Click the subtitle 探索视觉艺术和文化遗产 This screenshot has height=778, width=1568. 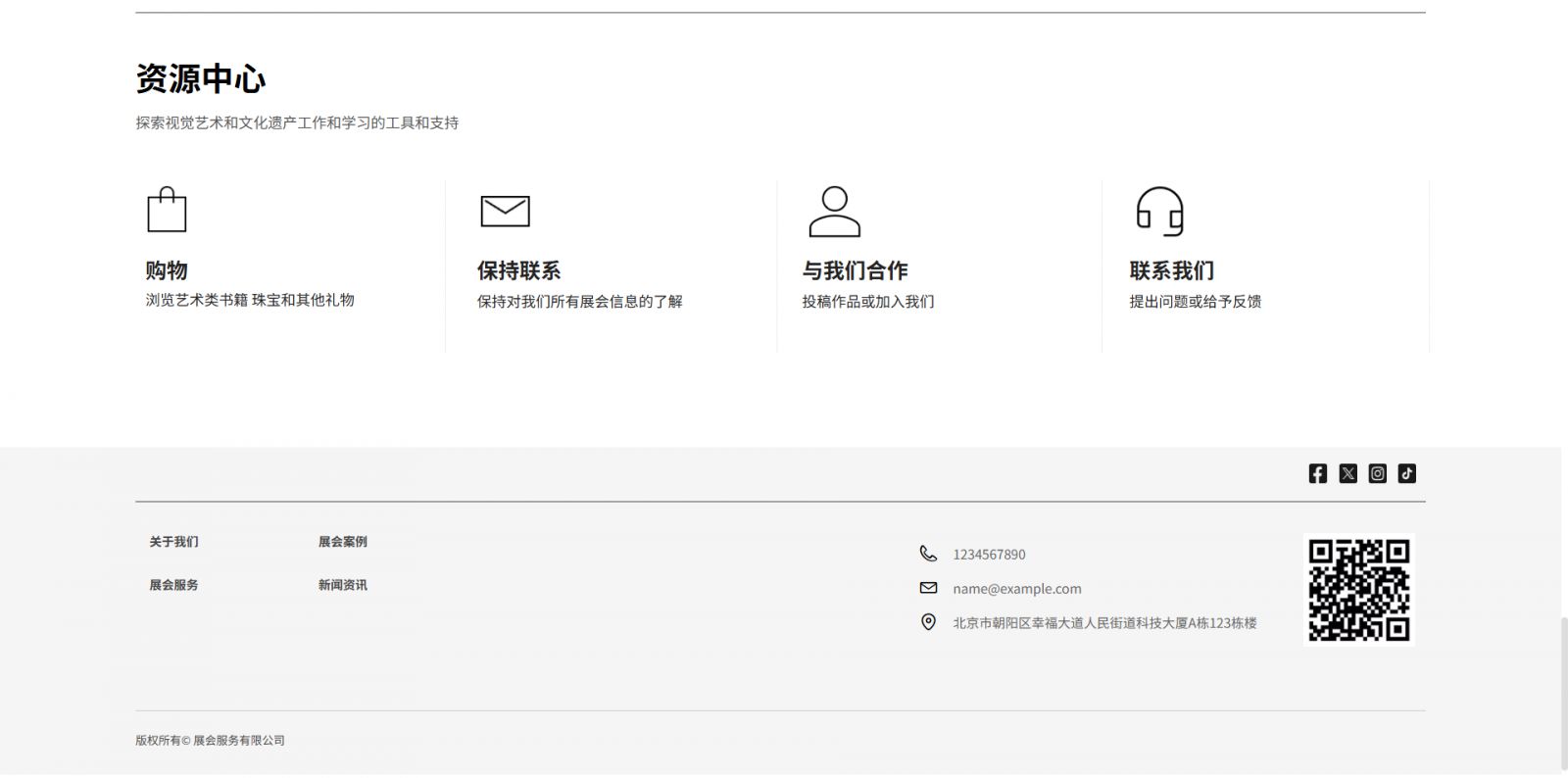point(297,122)
